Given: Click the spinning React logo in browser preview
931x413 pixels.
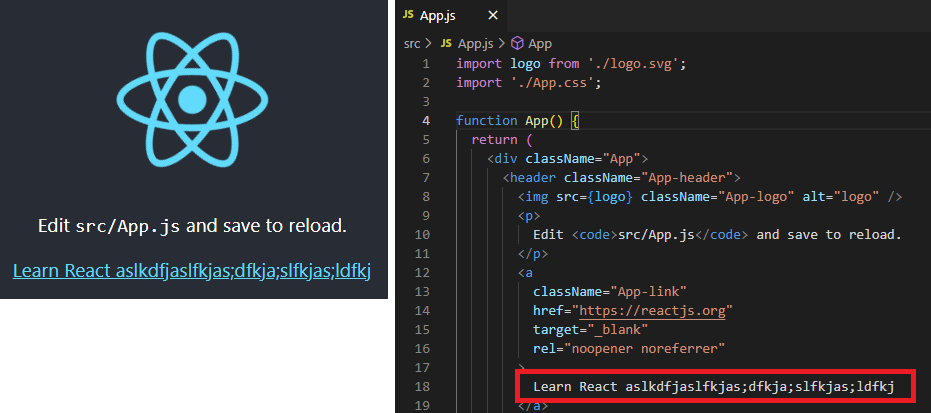Looking at the screenshot, I should pyautogui.click(x=192, y=99).
